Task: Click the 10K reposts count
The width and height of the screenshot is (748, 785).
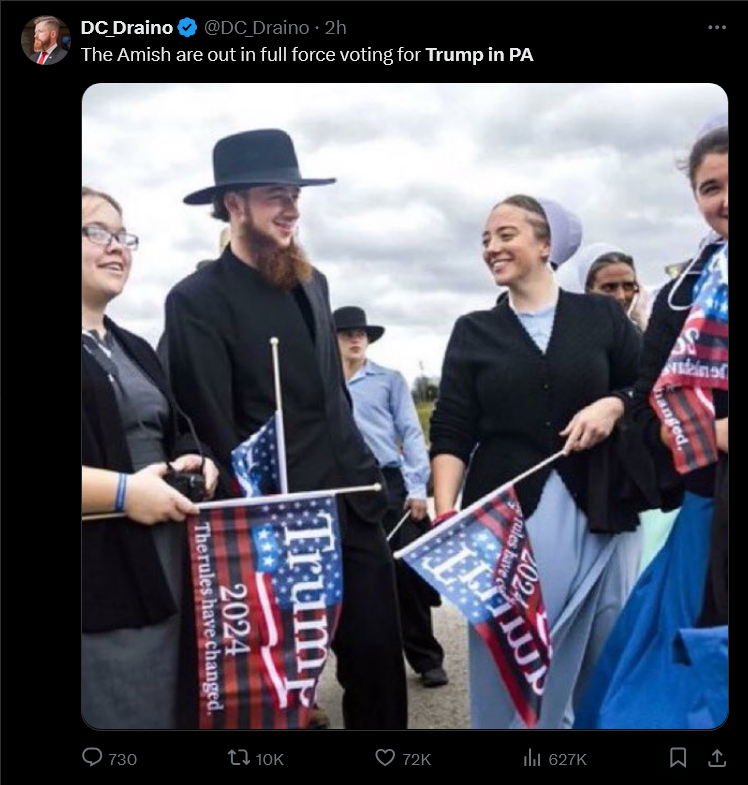Action: coord(270,759)
